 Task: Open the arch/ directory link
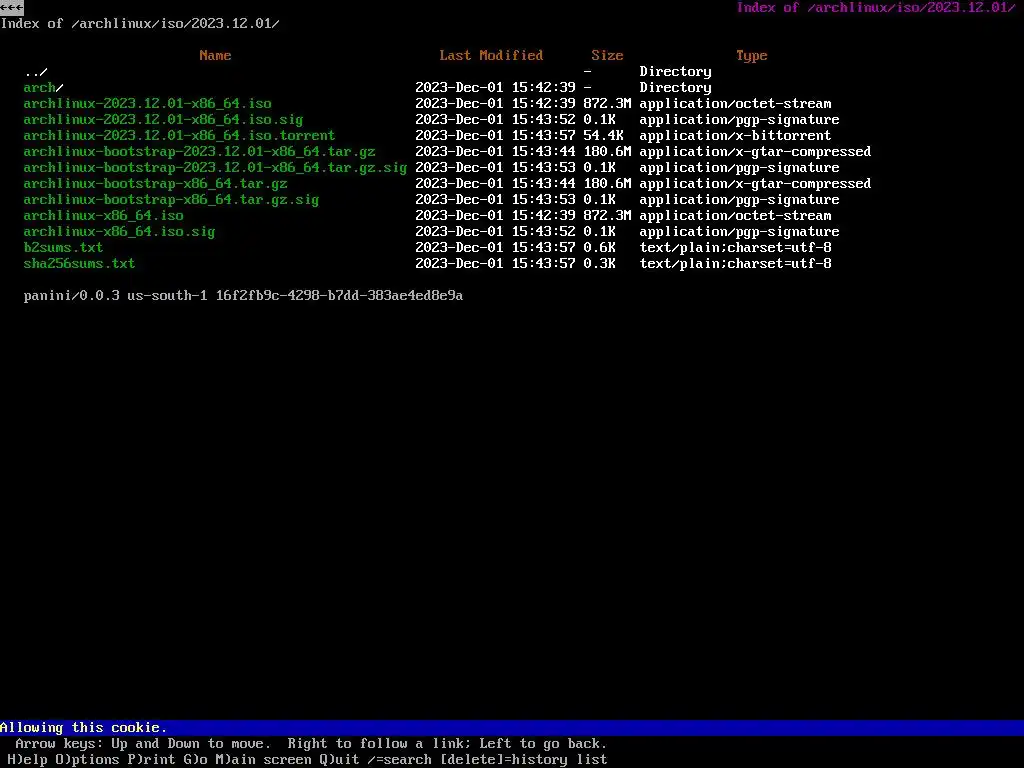pyautogui.click(x=44, y=88)
